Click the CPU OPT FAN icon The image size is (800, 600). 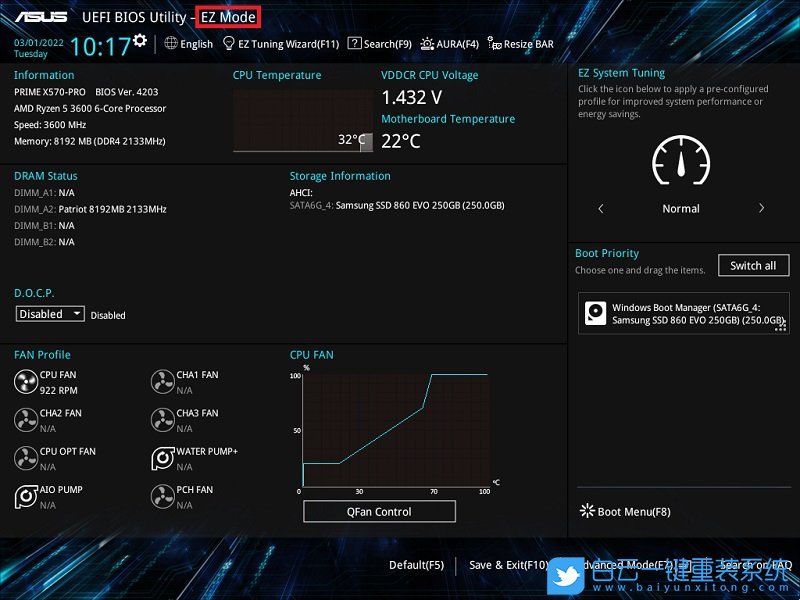click(27, 457)
